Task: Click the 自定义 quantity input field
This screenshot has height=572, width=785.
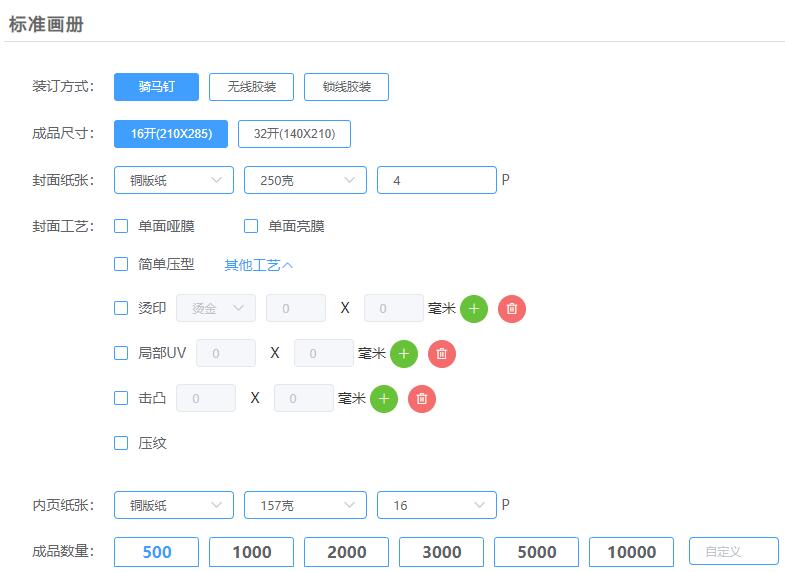Action: tap(733, 552)
